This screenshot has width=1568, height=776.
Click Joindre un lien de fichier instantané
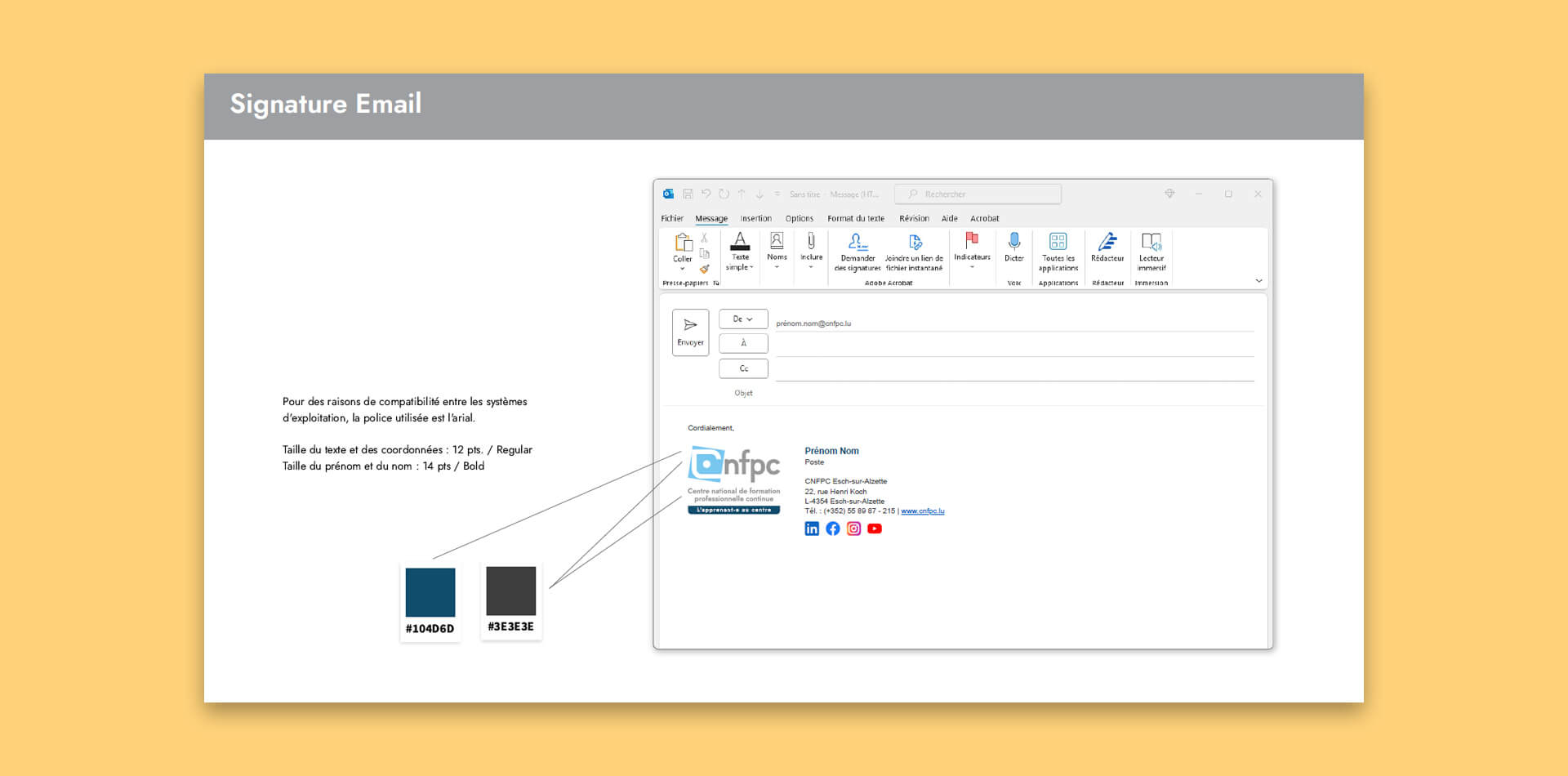click(914, 252)
